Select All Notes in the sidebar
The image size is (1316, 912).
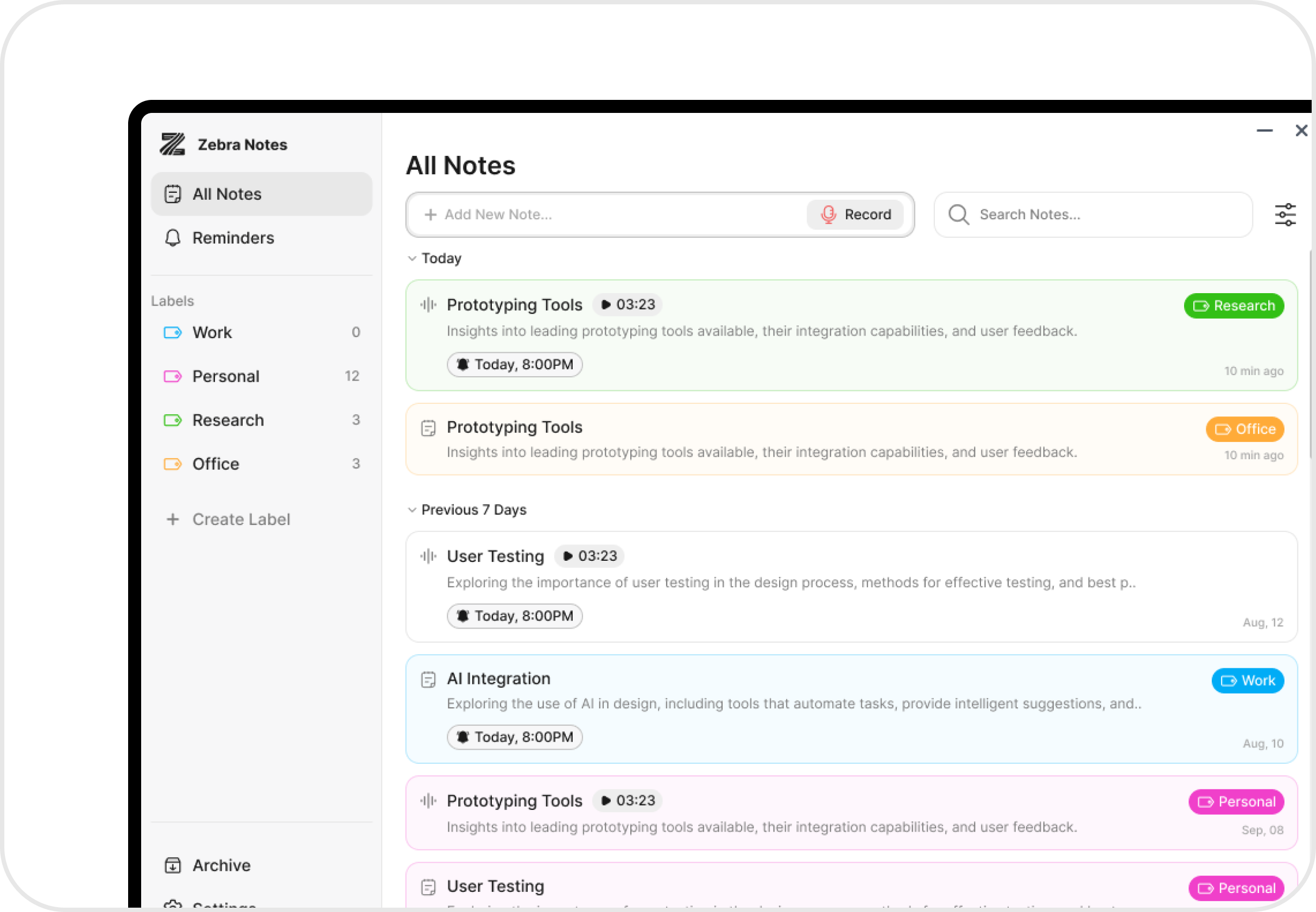(x=226, y=194)
